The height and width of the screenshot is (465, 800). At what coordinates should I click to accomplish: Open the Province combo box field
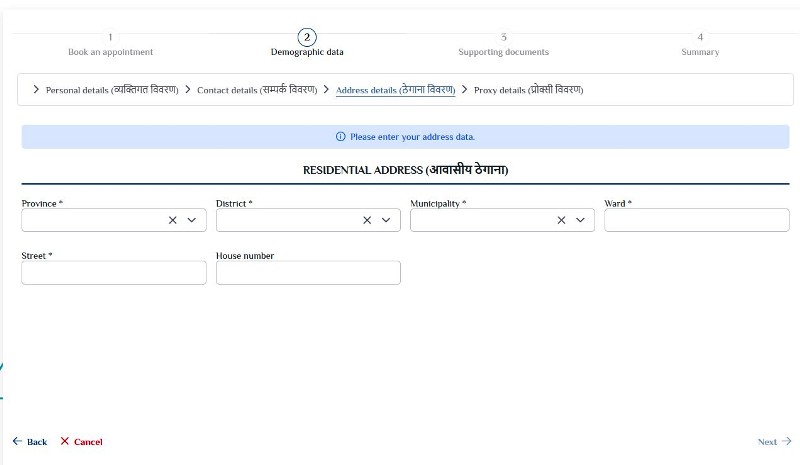[x=114, y=220]
